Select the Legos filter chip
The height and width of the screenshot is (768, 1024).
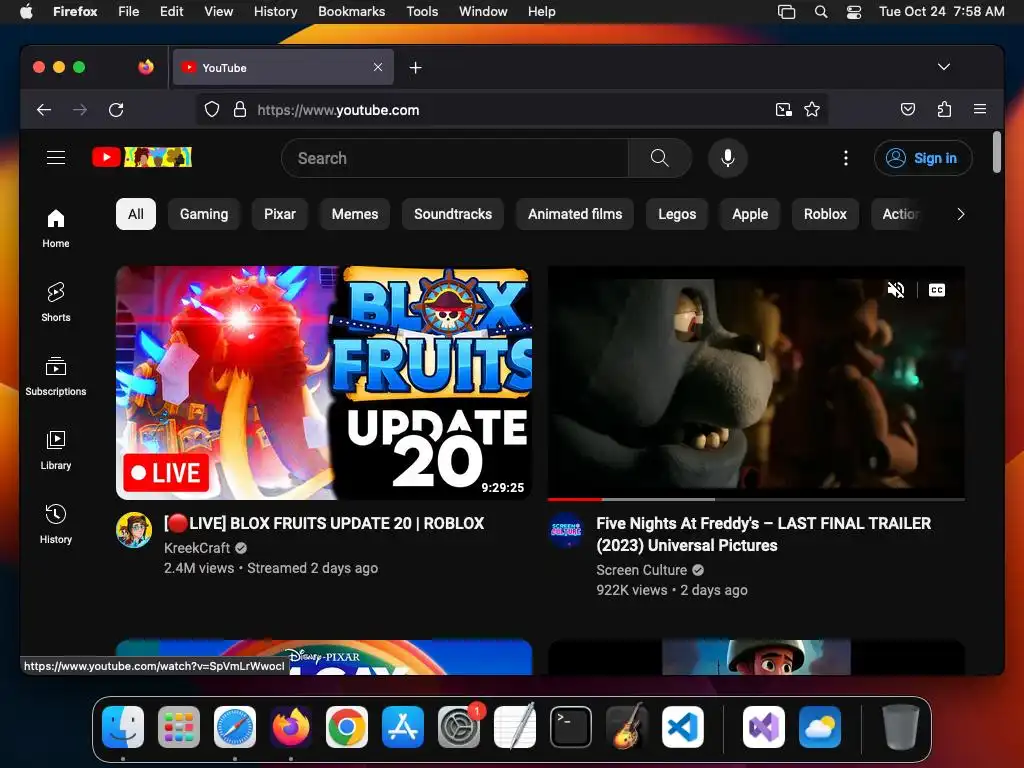[677, 214]
